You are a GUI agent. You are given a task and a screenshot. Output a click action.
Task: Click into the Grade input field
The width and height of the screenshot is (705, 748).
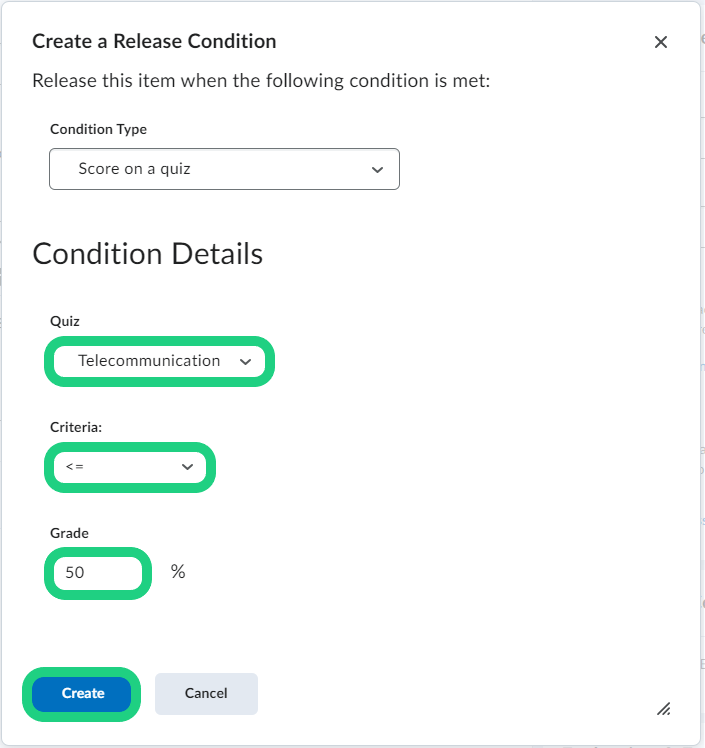(98, 573)
